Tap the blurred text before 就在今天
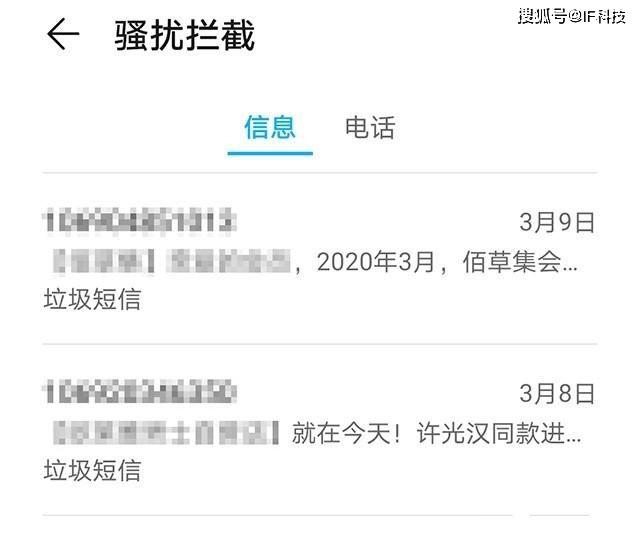Screen dimensions: 640x537 tap(166, 433)
